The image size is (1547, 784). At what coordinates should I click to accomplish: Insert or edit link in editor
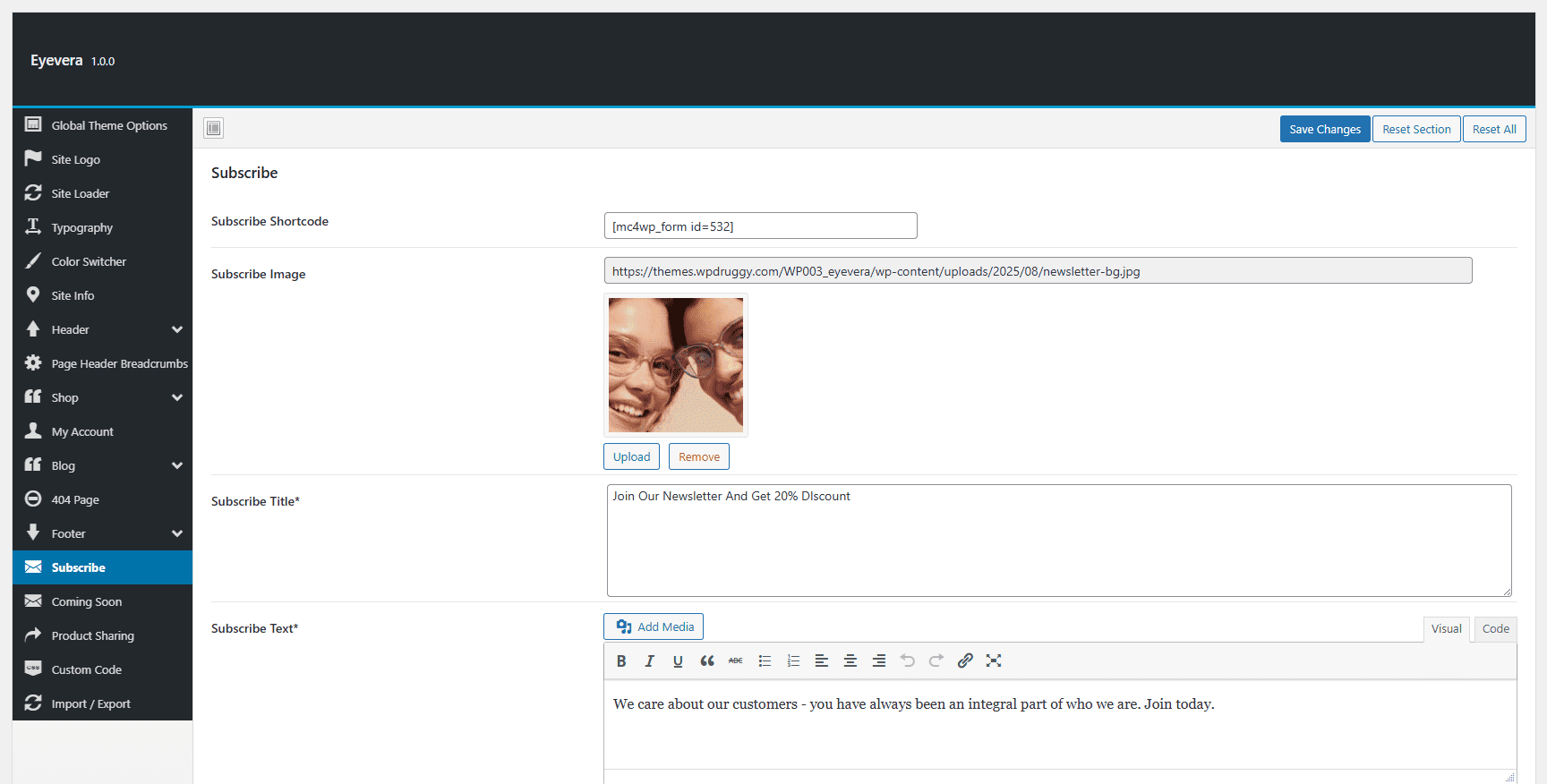pos(965,660)
